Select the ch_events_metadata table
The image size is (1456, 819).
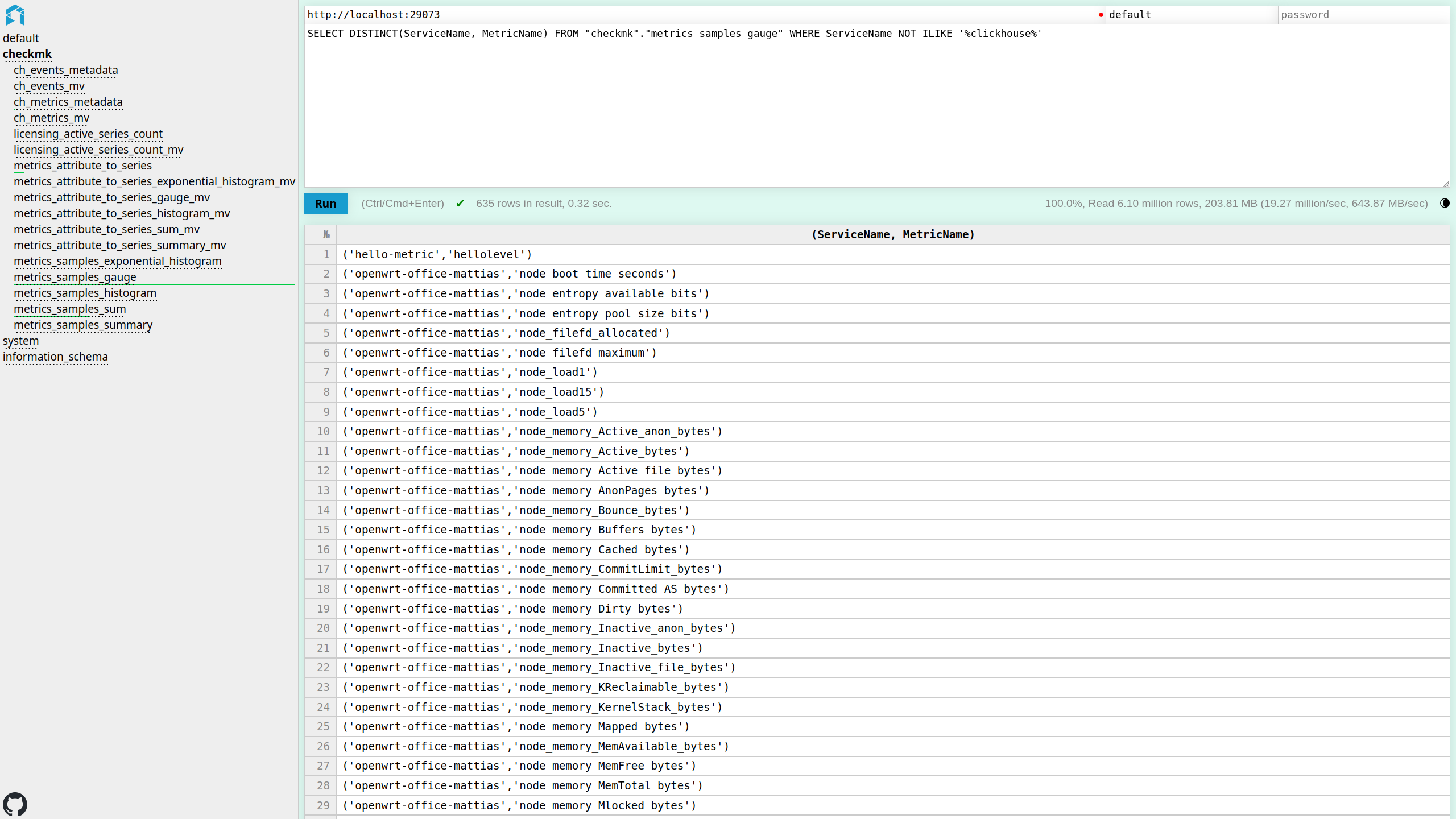pos(65,70)
